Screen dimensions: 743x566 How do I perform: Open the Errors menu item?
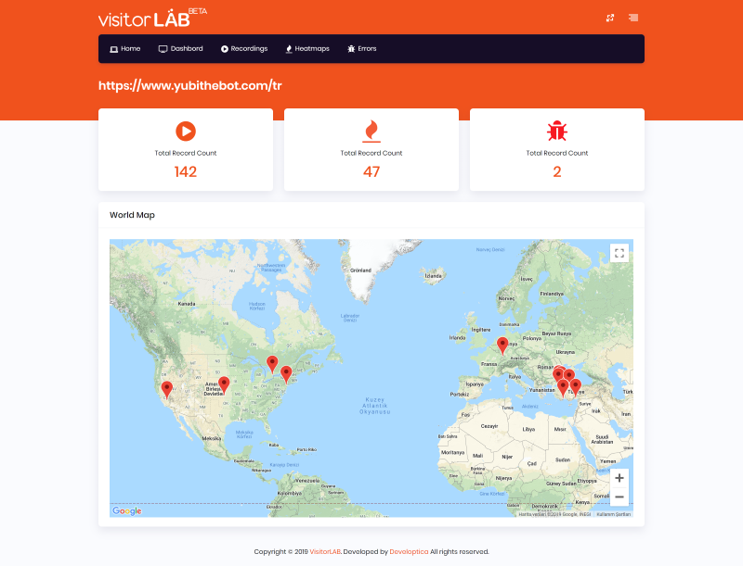point(362,49)
